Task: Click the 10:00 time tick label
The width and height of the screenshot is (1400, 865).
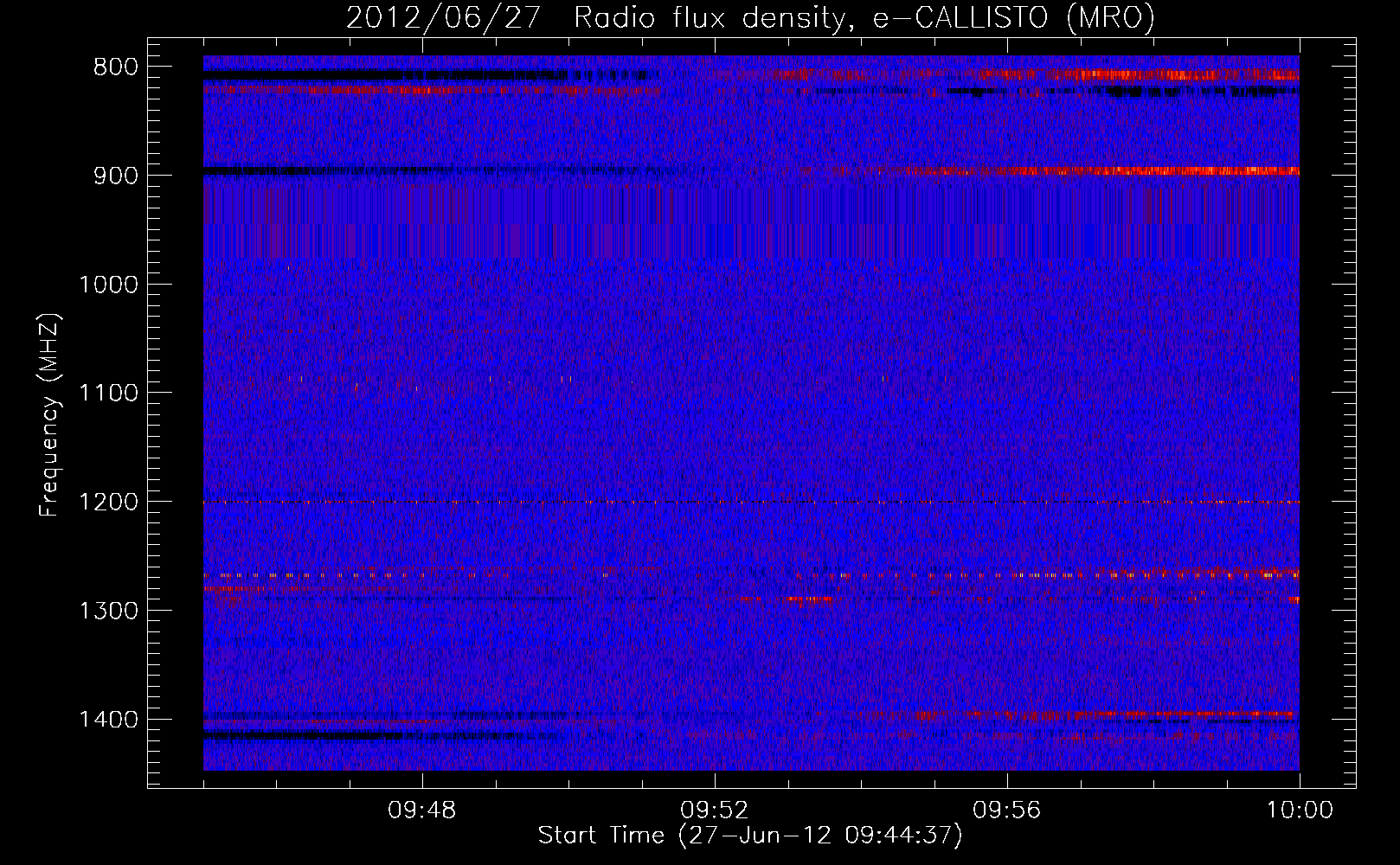Action: pos(1300,811)
